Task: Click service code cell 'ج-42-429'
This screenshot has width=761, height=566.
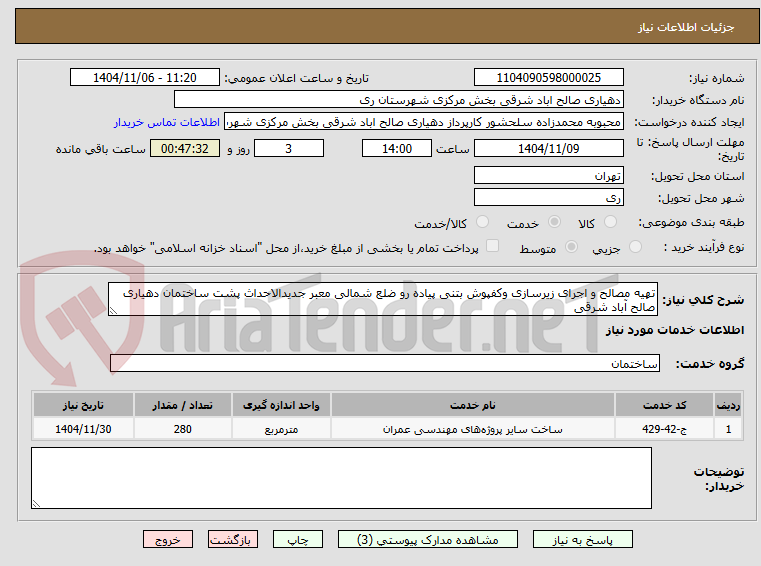Action: pos(664,429)
